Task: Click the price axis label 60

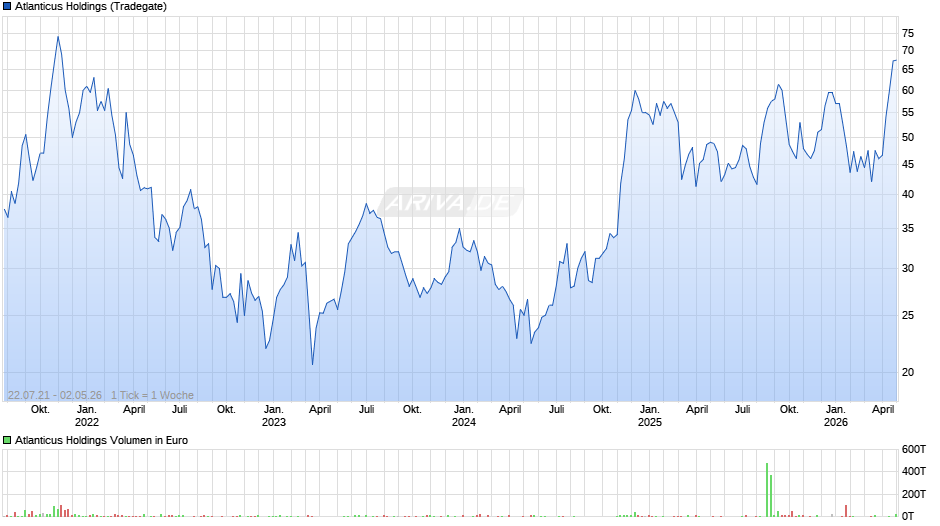Action: (908, 91)
